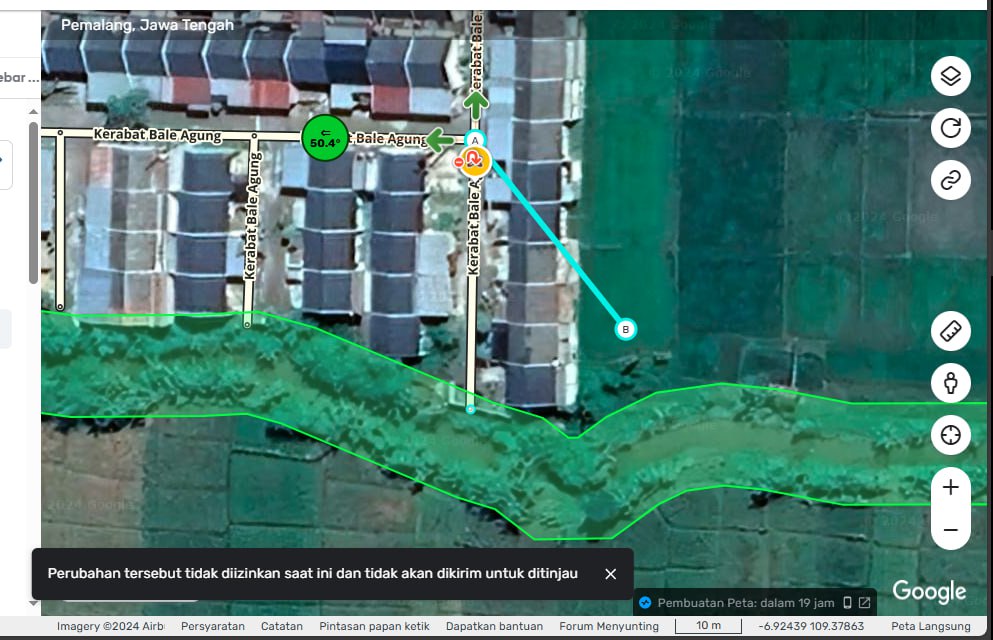The height and width of the screenshot is (640, 993).
Task: Click the orange U-turn restriction icon
Action: [475, 160]
